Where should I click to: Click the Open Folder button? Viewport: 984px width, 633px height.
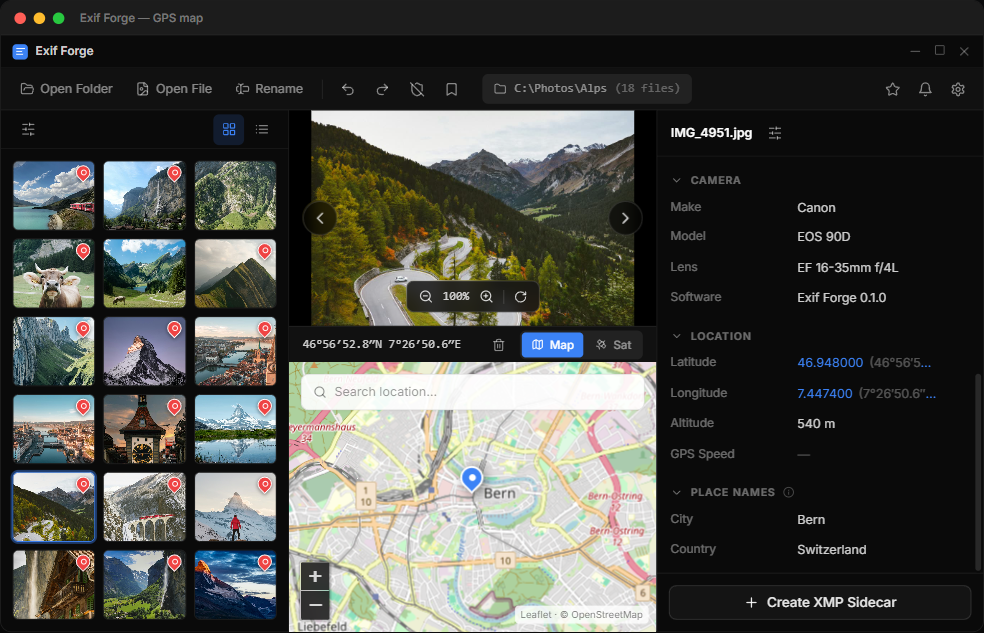(x=67, y=89)
